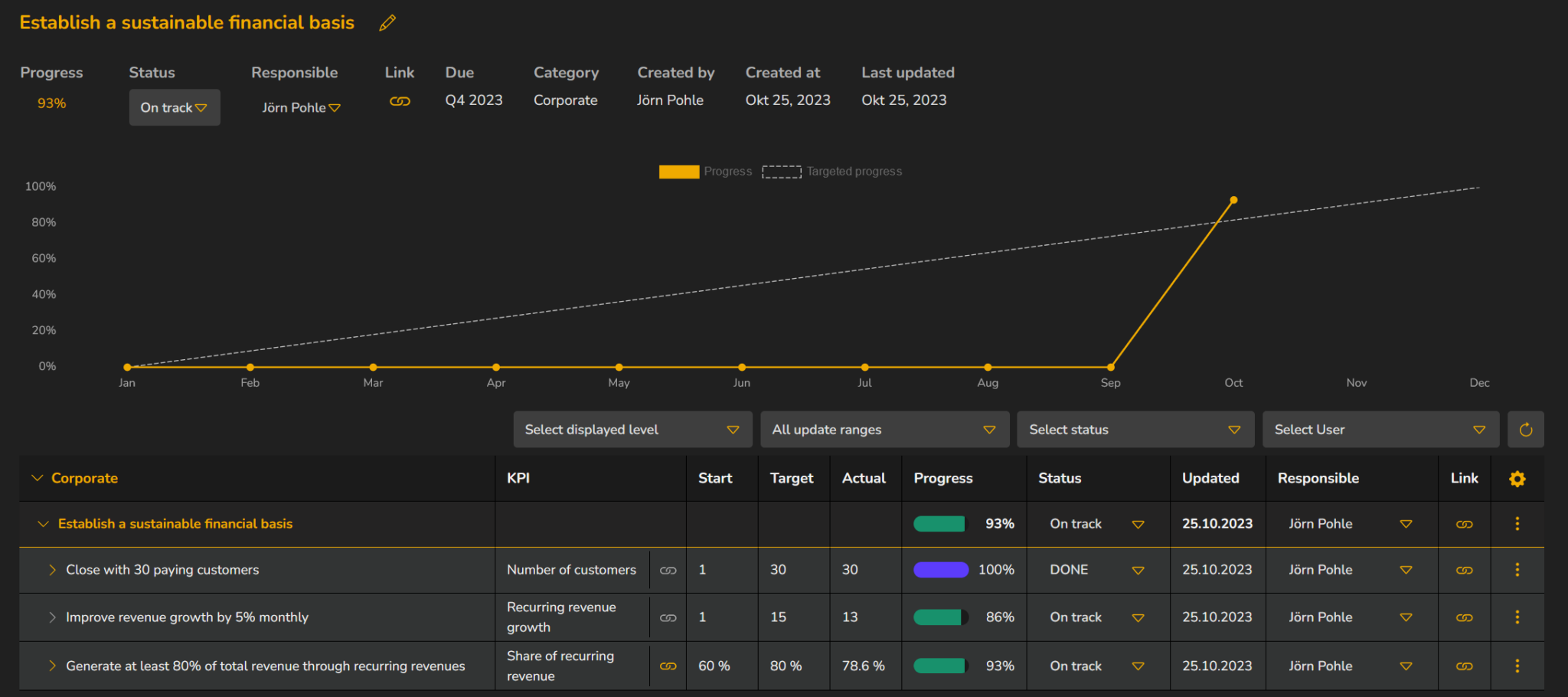The height and width of the screenshot is (697, 1568).
Task: Open the gear settings icon in the table header
Action: point(1517,478)
